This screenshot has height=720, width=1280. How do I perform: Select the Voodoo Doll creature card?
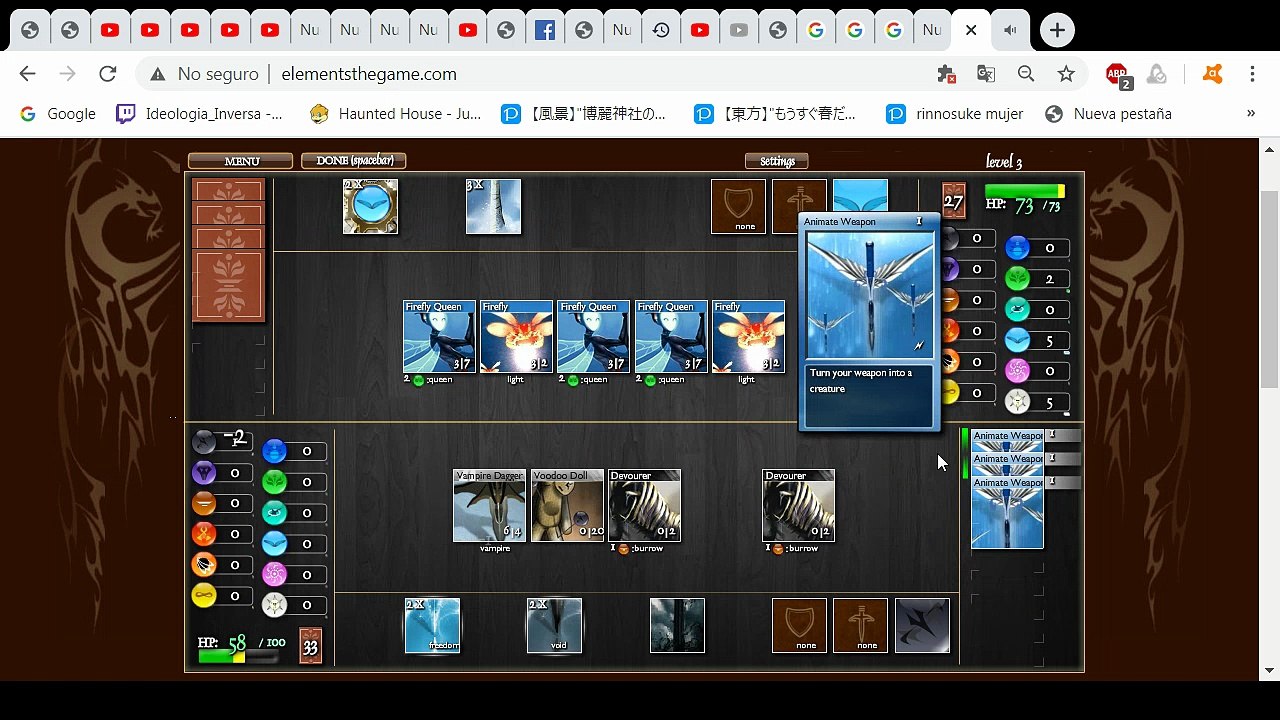pos(567,506)
